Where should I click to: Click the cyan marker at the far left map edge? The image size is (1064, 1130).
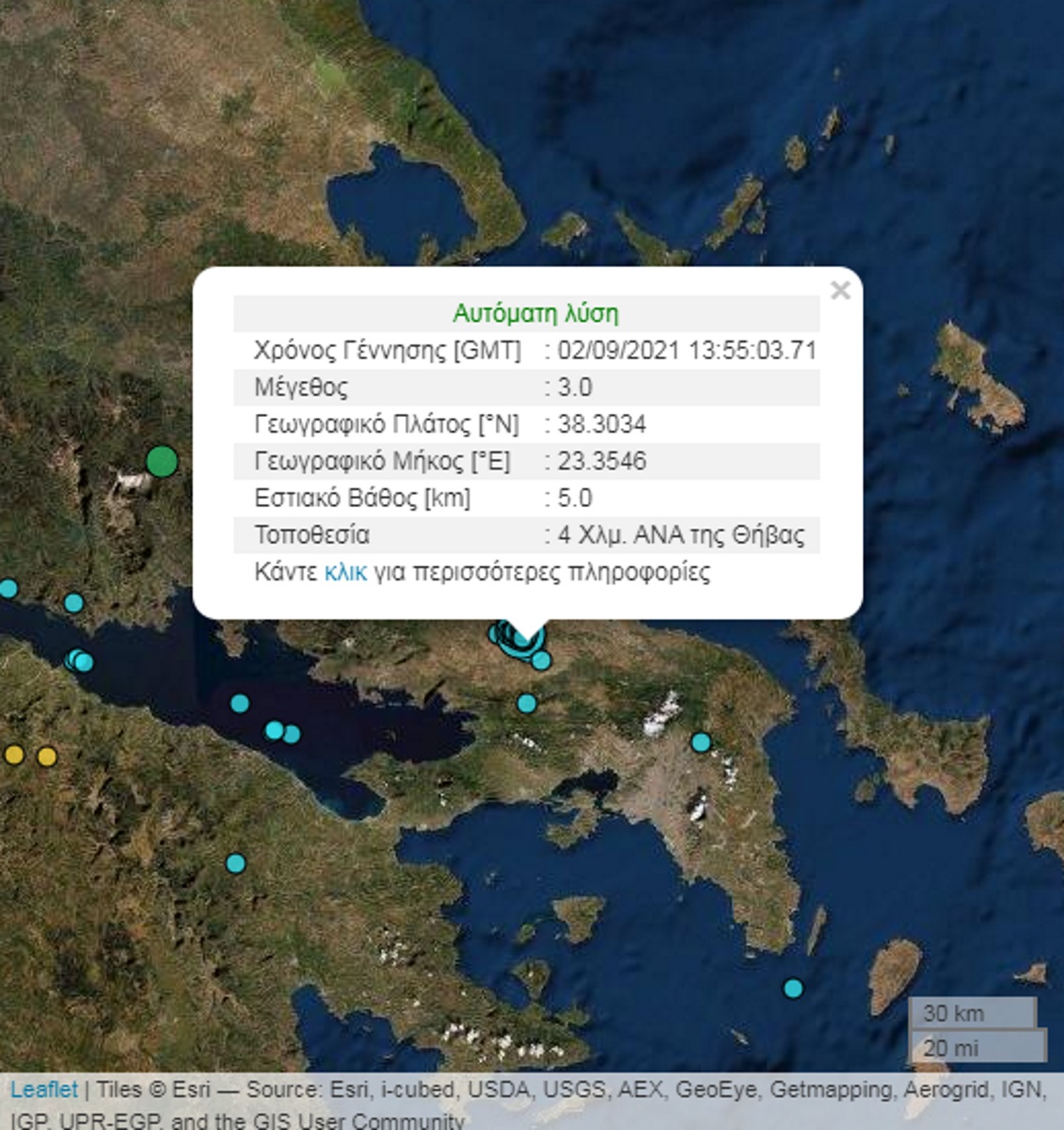(8, 589)
